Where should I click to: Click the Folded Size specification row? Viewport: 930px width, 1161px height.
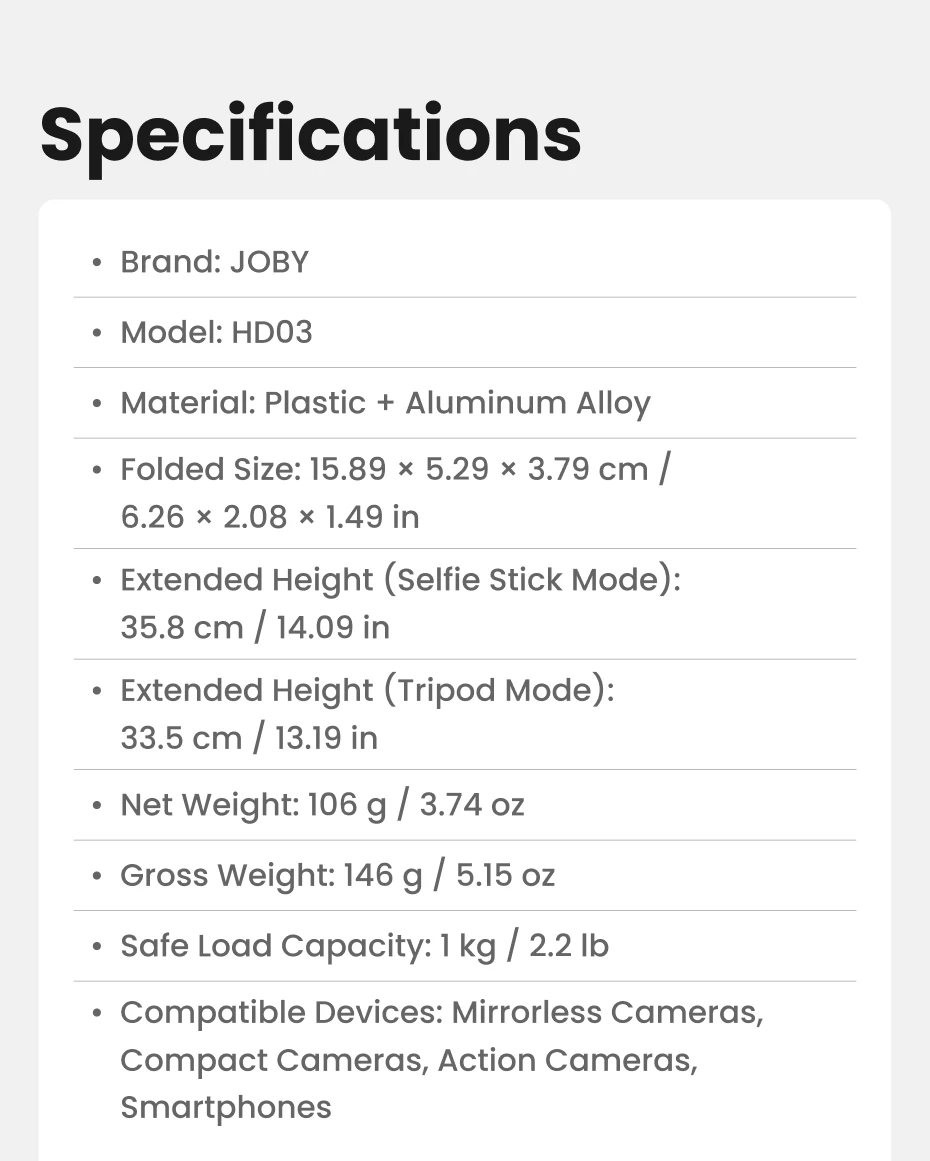(x=465, y=493)
